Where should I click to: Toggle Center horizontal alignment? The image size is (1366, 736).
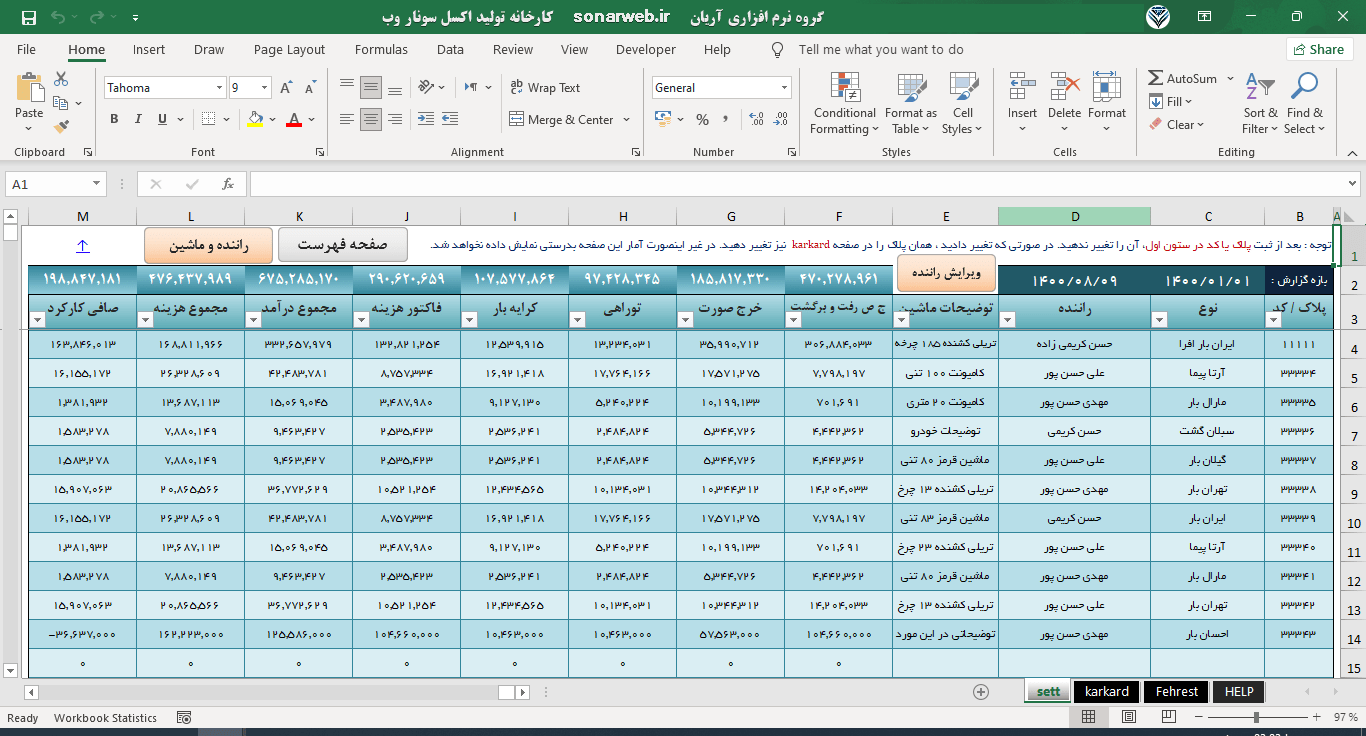click(x=371, y=120)
